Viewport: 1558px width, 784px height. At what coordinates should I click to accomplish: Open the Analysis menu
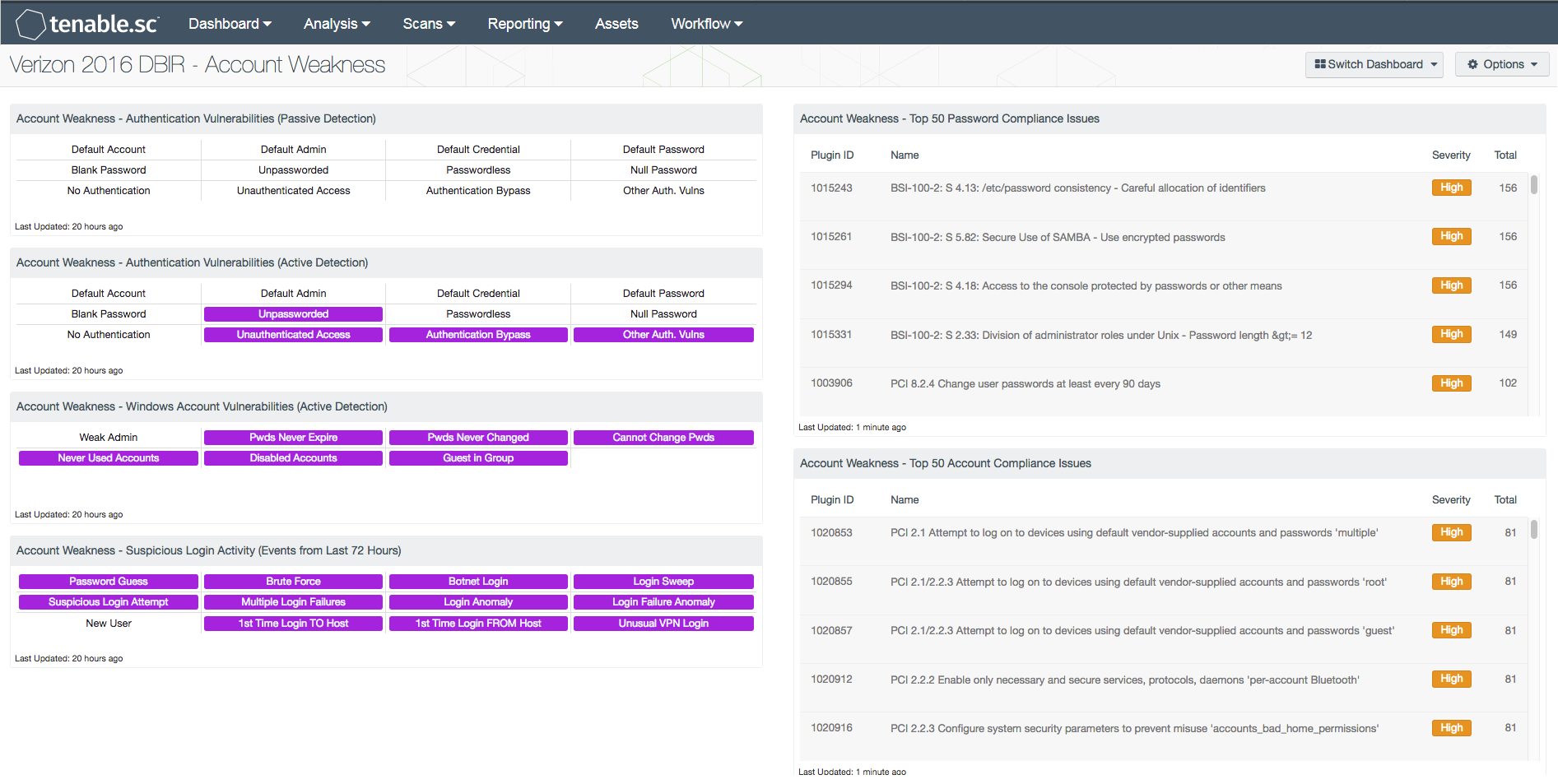coord(337,24)
